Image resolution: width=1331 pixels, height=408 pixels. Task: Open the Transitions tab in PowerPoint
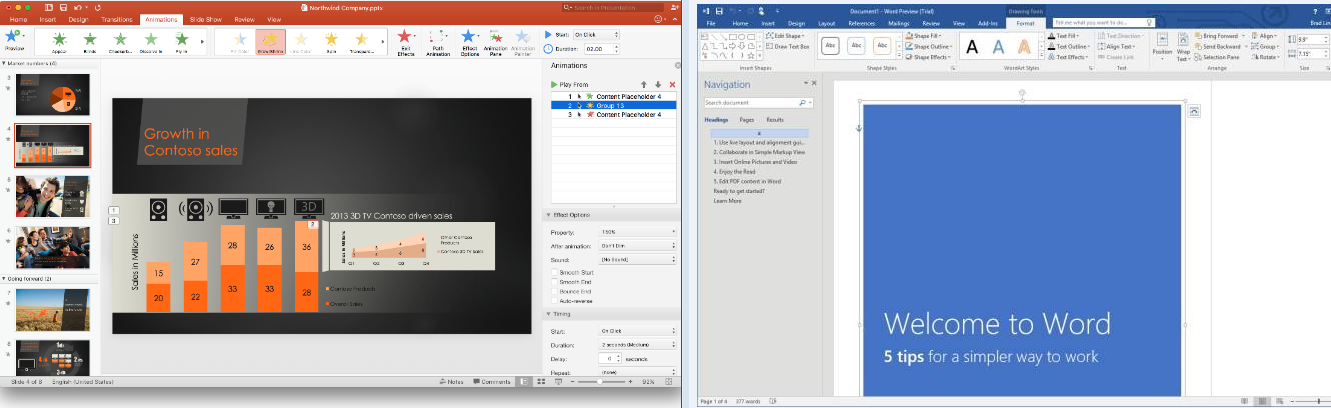(x=117, y=19)
